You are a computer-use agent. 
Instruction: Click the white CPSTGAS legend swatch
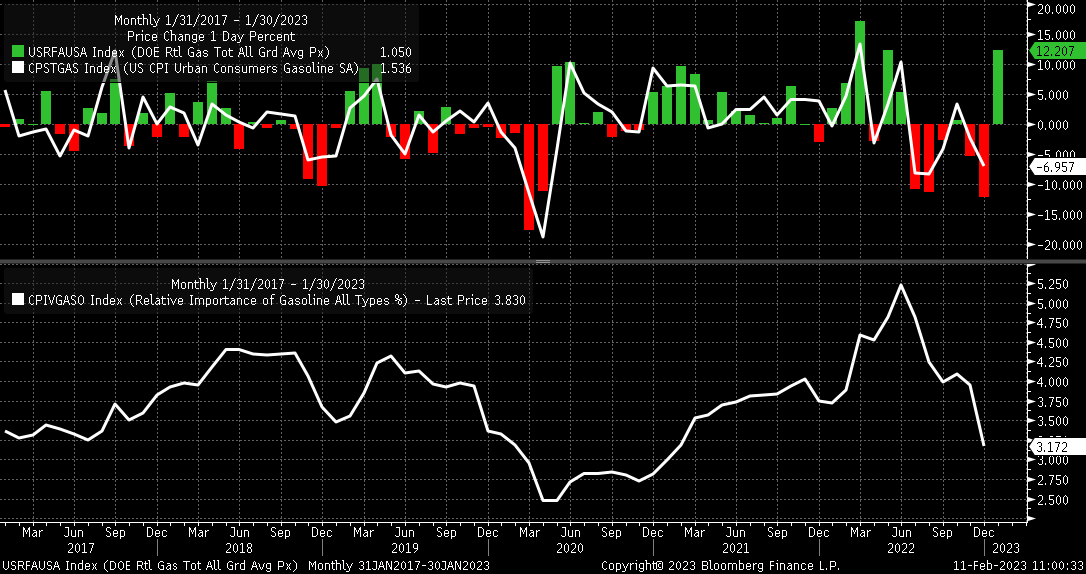pyautogui.click(x=17, y=68)
